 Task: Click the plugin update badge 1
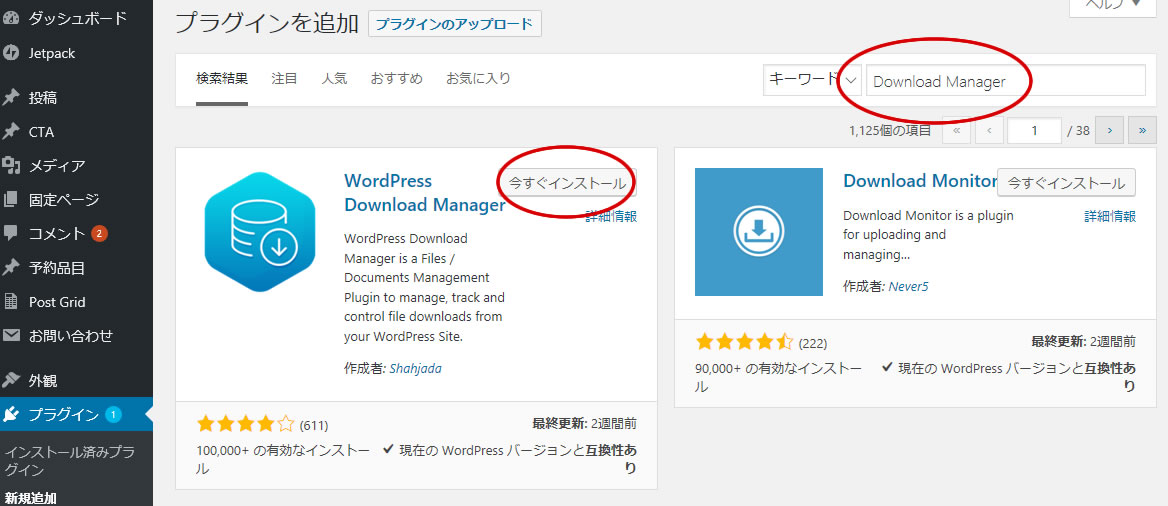112,414
